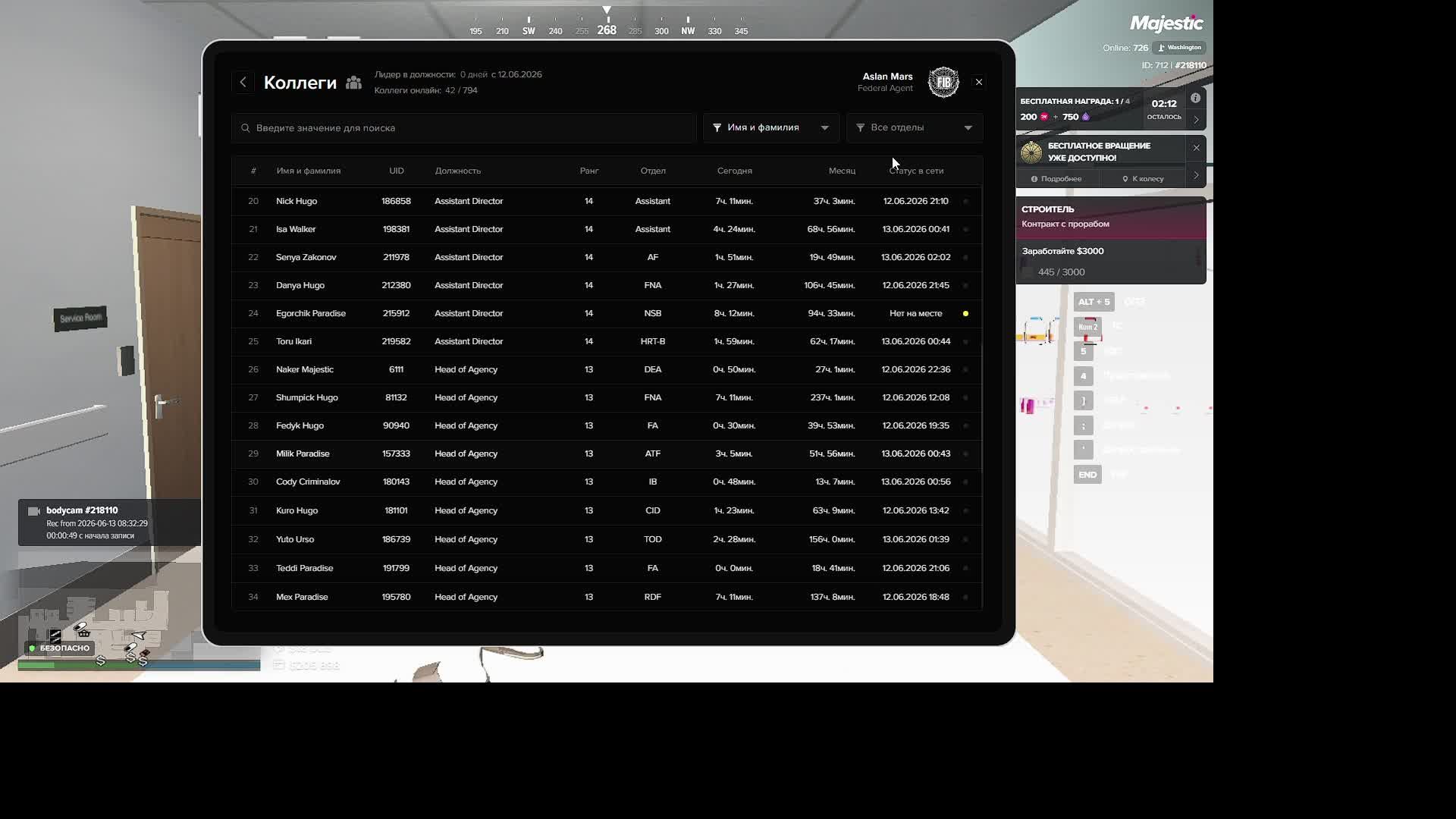The image size is (1456, 819).
Task: Select the Nick Hugo row
Action: pyautogui.click(x=607, y=201)
